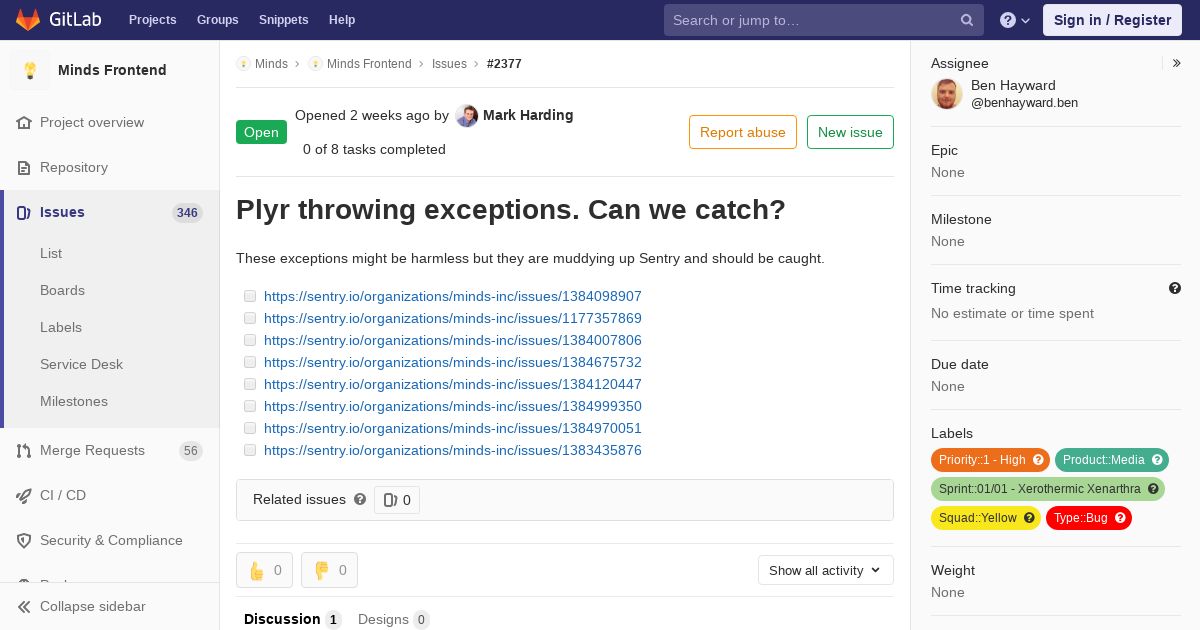Open Boards submenu item
Screen dimensions: 1200x630
click(x=62, y=290)
